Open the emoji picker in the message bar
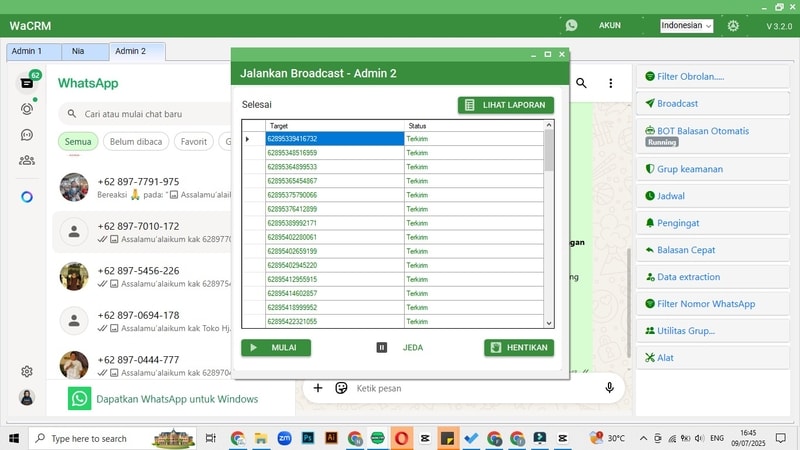800x450 pixels. (x=341, y=388)
